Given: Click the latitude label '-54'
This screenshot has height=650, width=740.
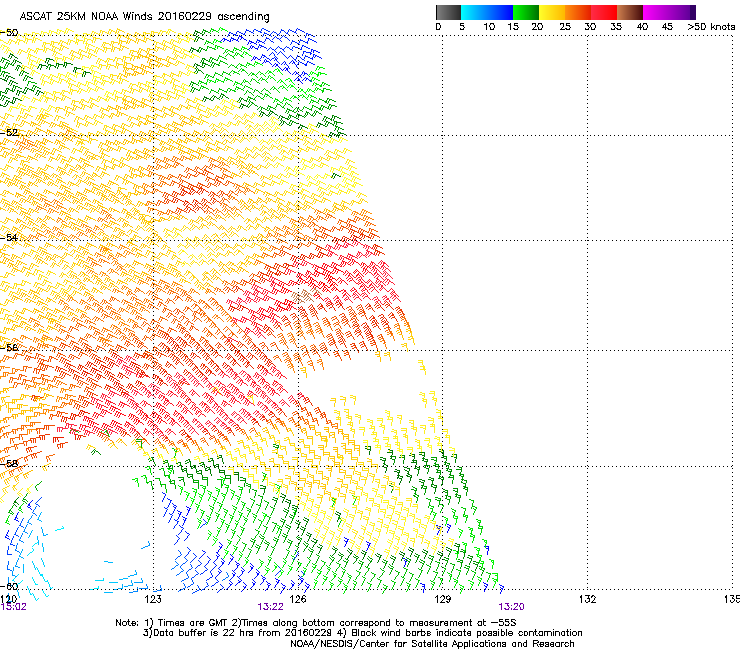Looking at the screenshot, I should click(x=9, y=237).
